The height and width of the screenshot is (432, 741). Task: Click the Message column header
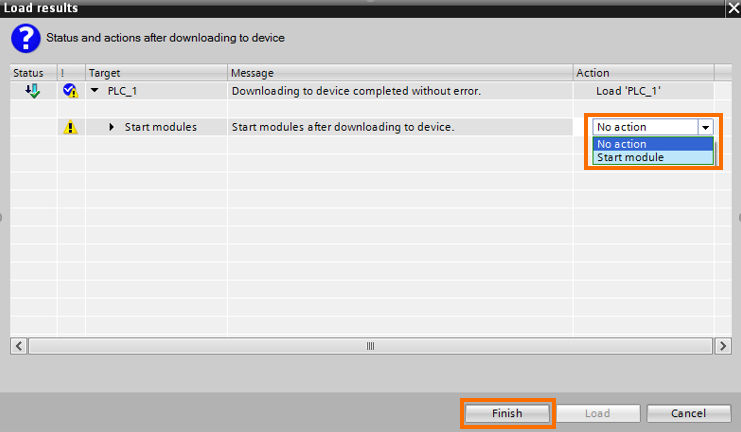tap(400, 73)
